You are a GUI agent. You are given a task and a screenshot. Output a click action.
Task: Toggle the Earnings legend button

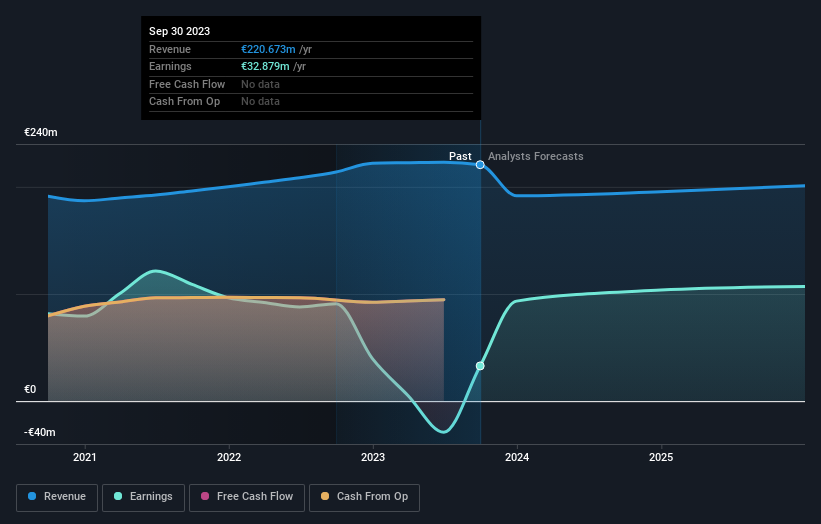(143, 497)
